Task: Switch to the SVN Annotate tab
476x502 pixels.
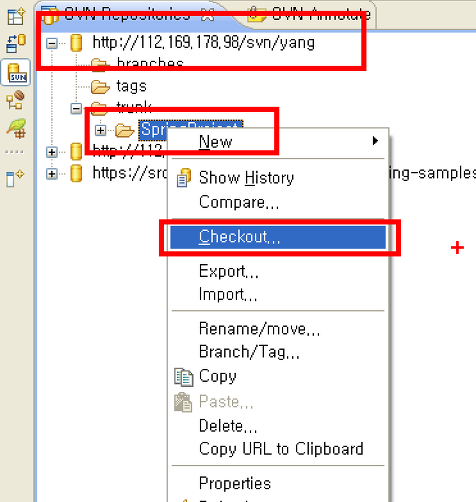Action: (x=310, y=14)
